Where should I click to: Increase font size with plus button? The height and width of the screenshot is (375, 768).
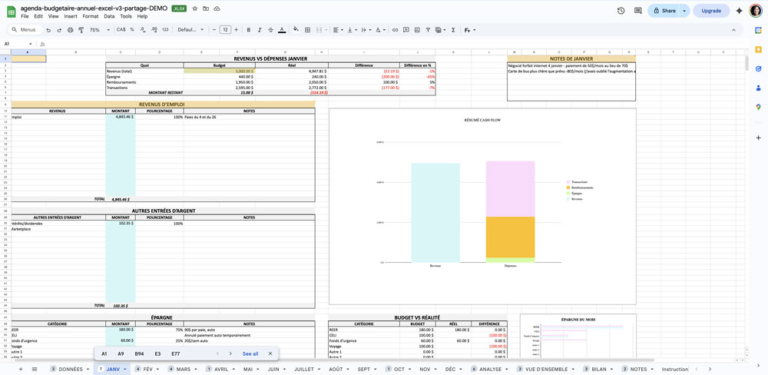[236, 30]
